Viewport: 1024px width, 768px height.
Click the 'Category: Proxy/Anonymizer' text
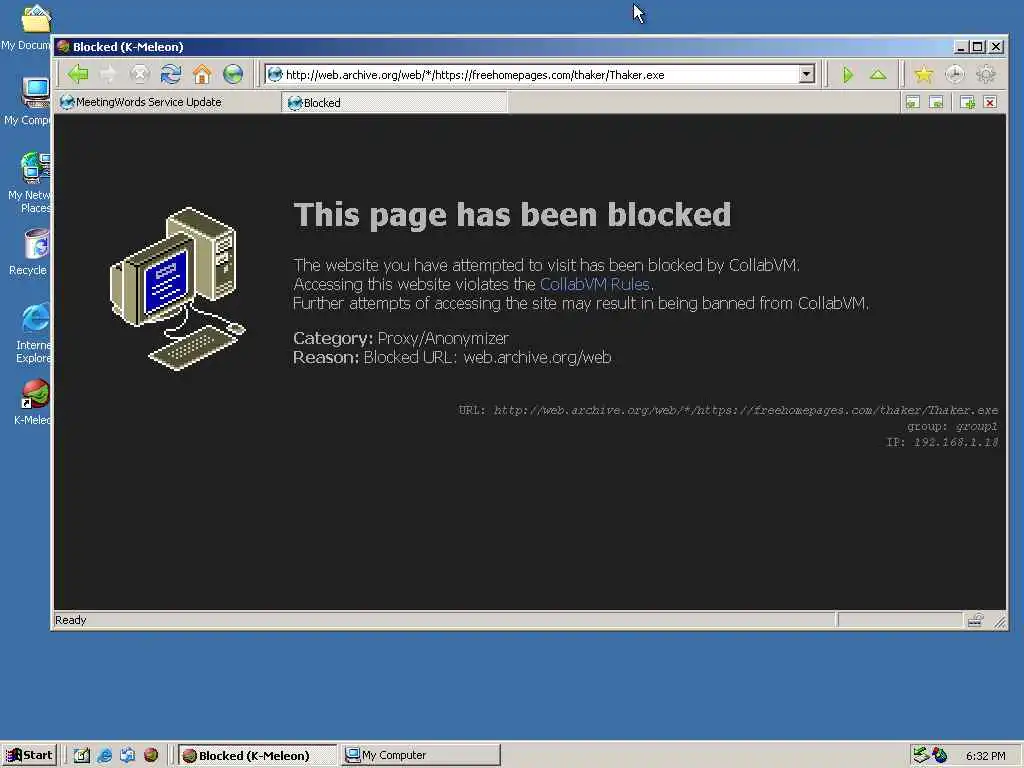(400, 338)
